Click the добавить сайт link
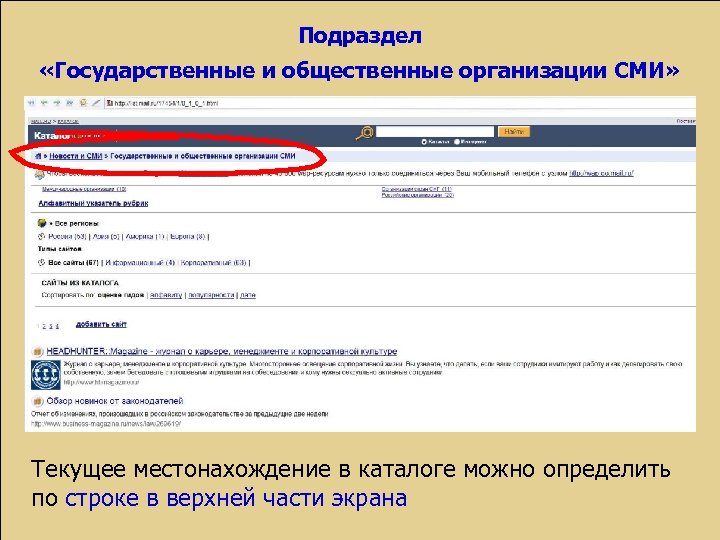The image size is (720, 540). (x=101, y=325)
